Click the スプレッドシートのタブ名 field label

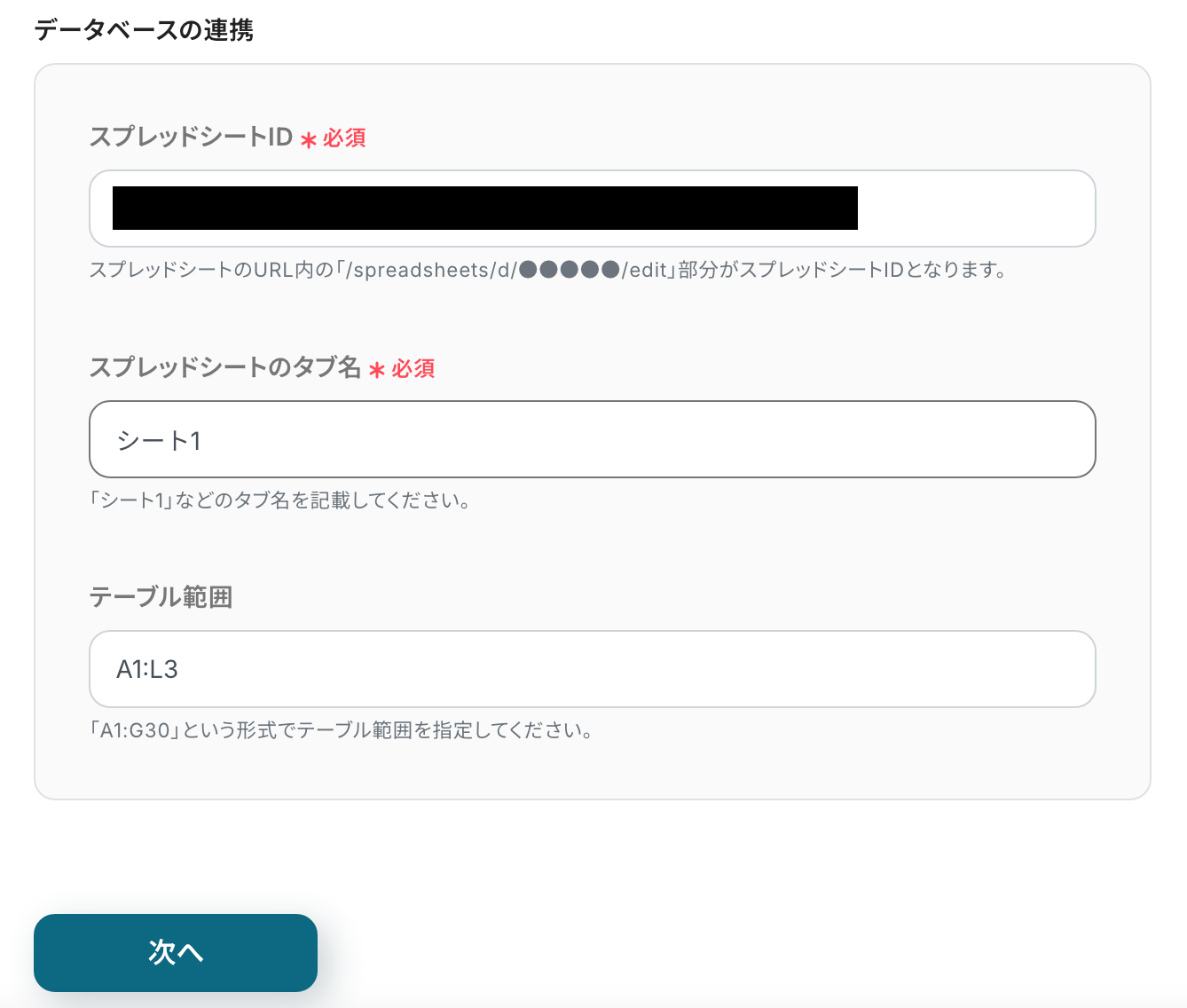point(224,367)
